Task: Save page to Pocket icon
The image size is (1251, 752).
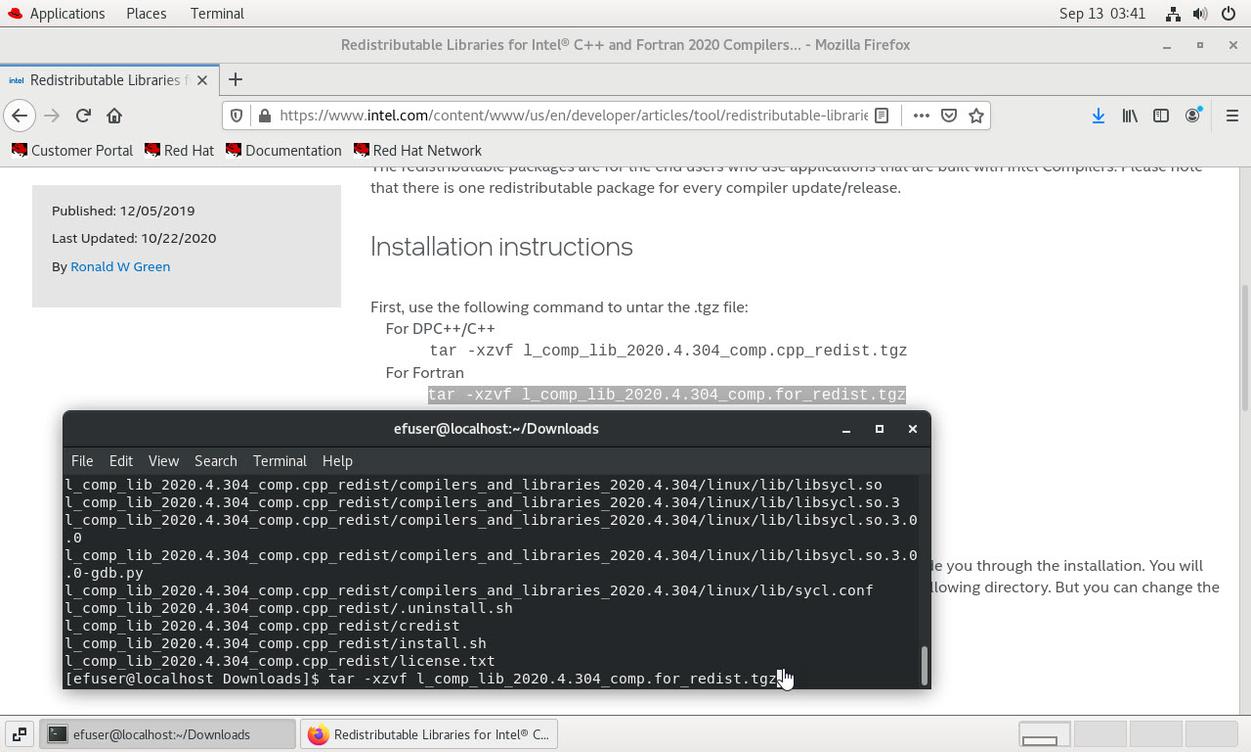Action: click(949, 115)
